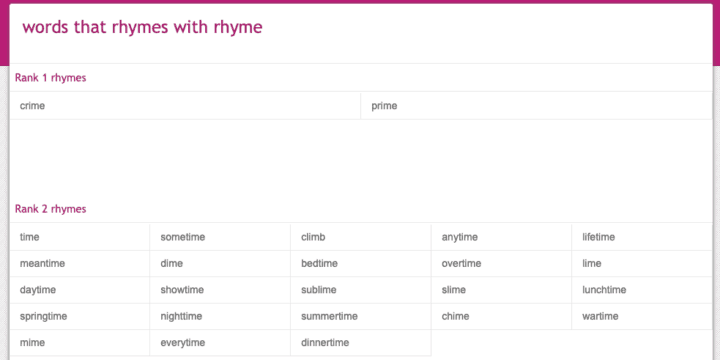Image resolution: width=720 pixels, height=360 pixels.
Task: Select the 'Rank 2 rhymes' section label
Action: pos(51,209)
